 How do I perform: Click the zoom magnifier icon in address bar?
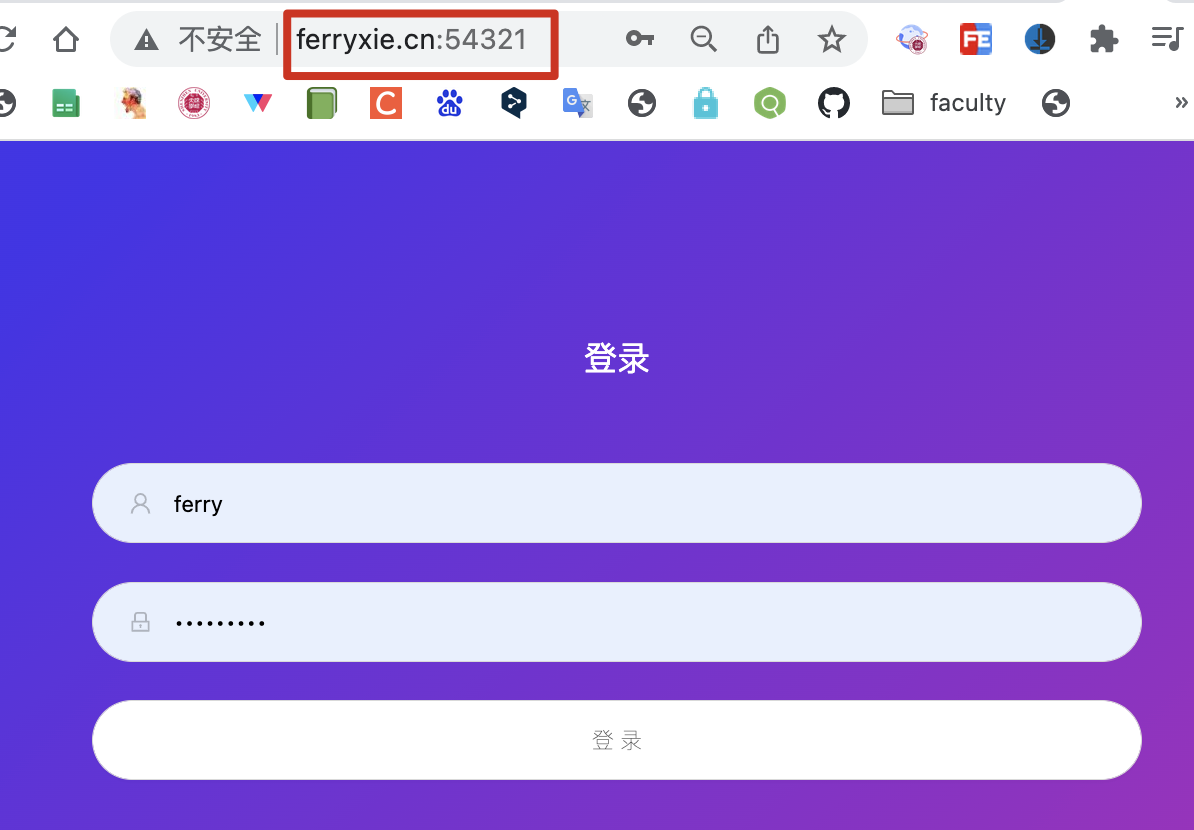click(x=704, y=40)
